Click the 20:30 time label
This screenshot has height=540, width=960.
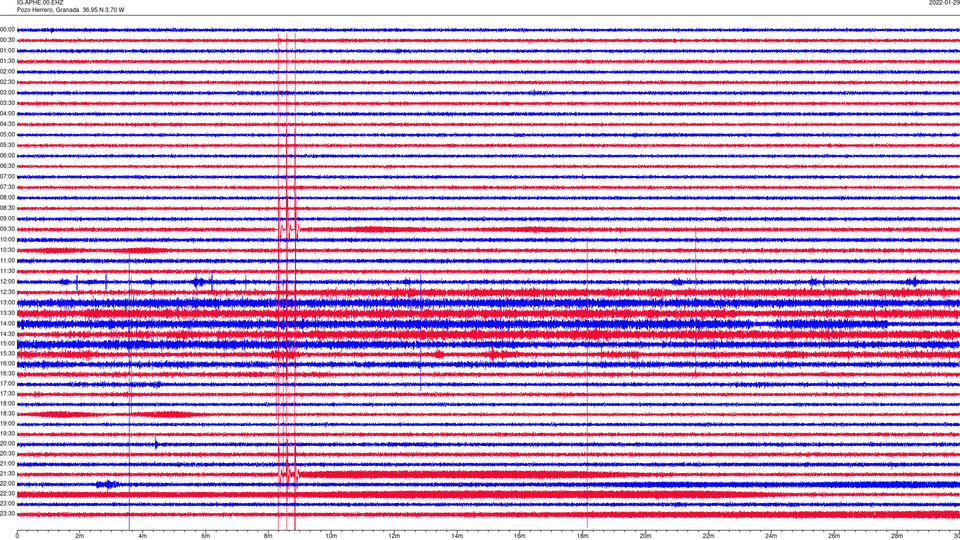point(8,454)
